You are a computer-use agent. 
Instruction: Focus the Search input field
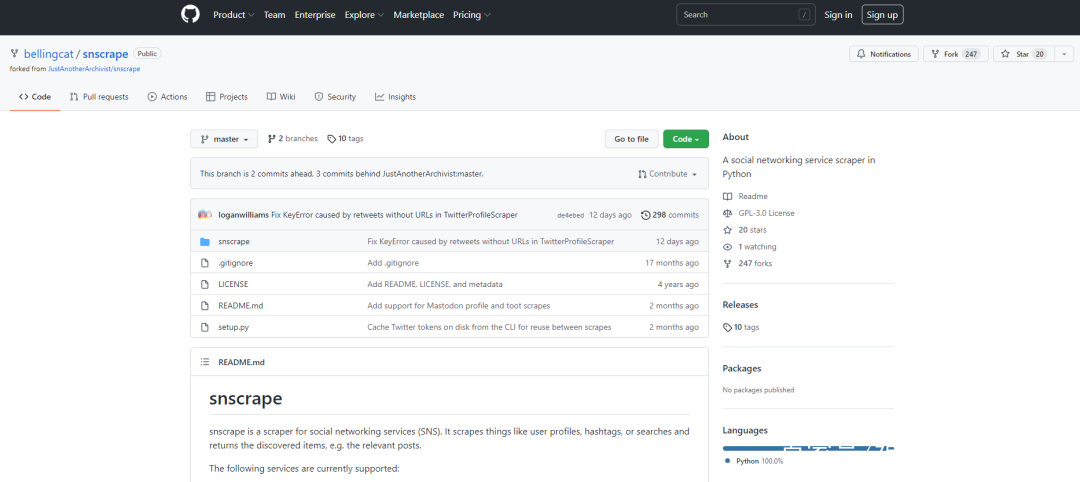746,14
